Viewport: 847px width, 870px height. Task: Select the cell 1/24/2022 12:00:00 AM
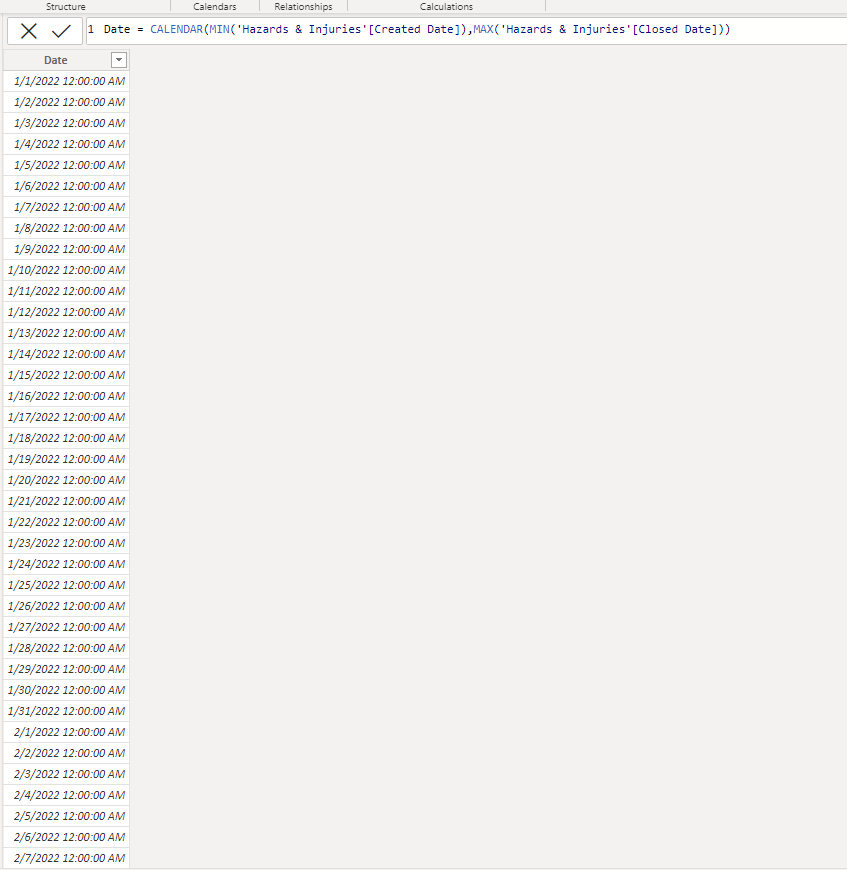pos(66,564)
